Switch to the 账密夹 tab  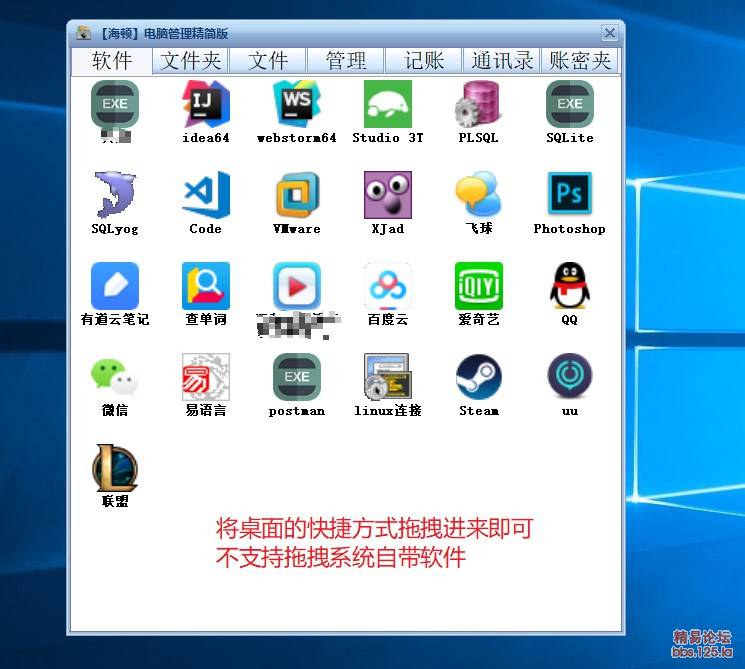coord(580,61)
